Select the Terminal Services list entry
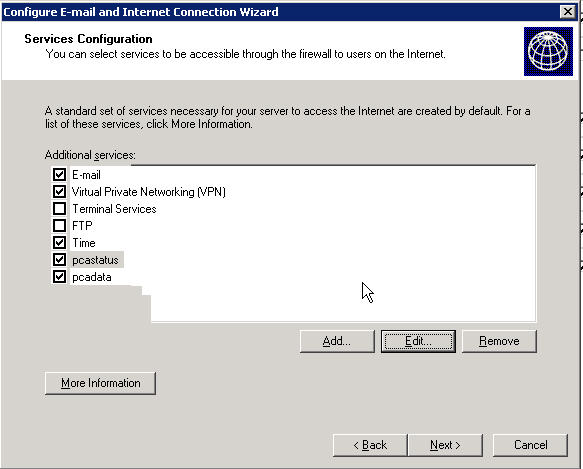Viewport: 583px width, 469px height. (x=114, y=209)
